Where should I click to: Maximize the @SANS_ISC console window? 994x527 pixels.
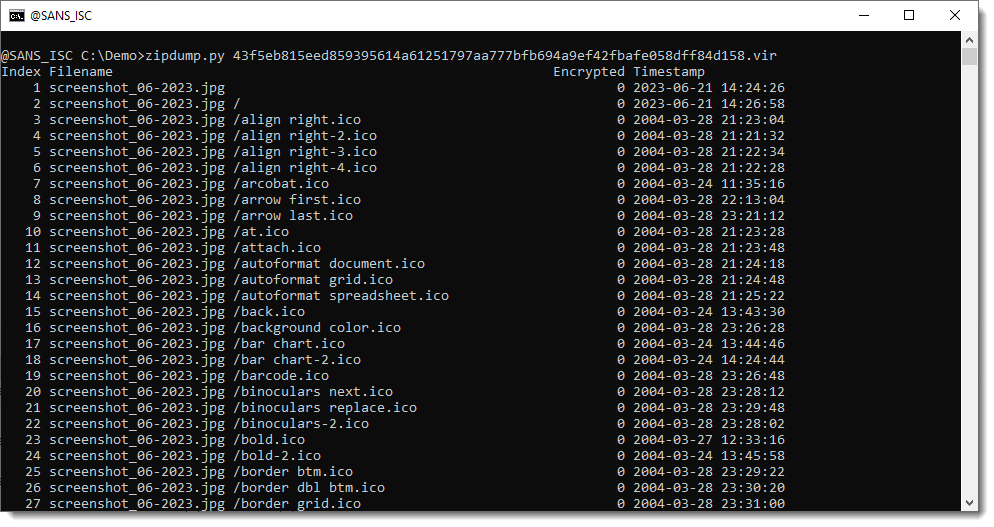tap(909, 15)
